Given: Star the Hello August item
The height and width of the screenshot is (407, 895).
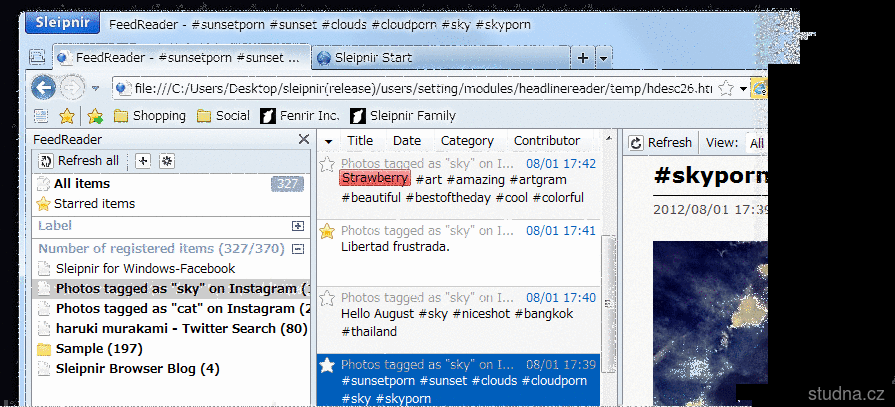Looking at the screenshot, I should pos(327,298).
